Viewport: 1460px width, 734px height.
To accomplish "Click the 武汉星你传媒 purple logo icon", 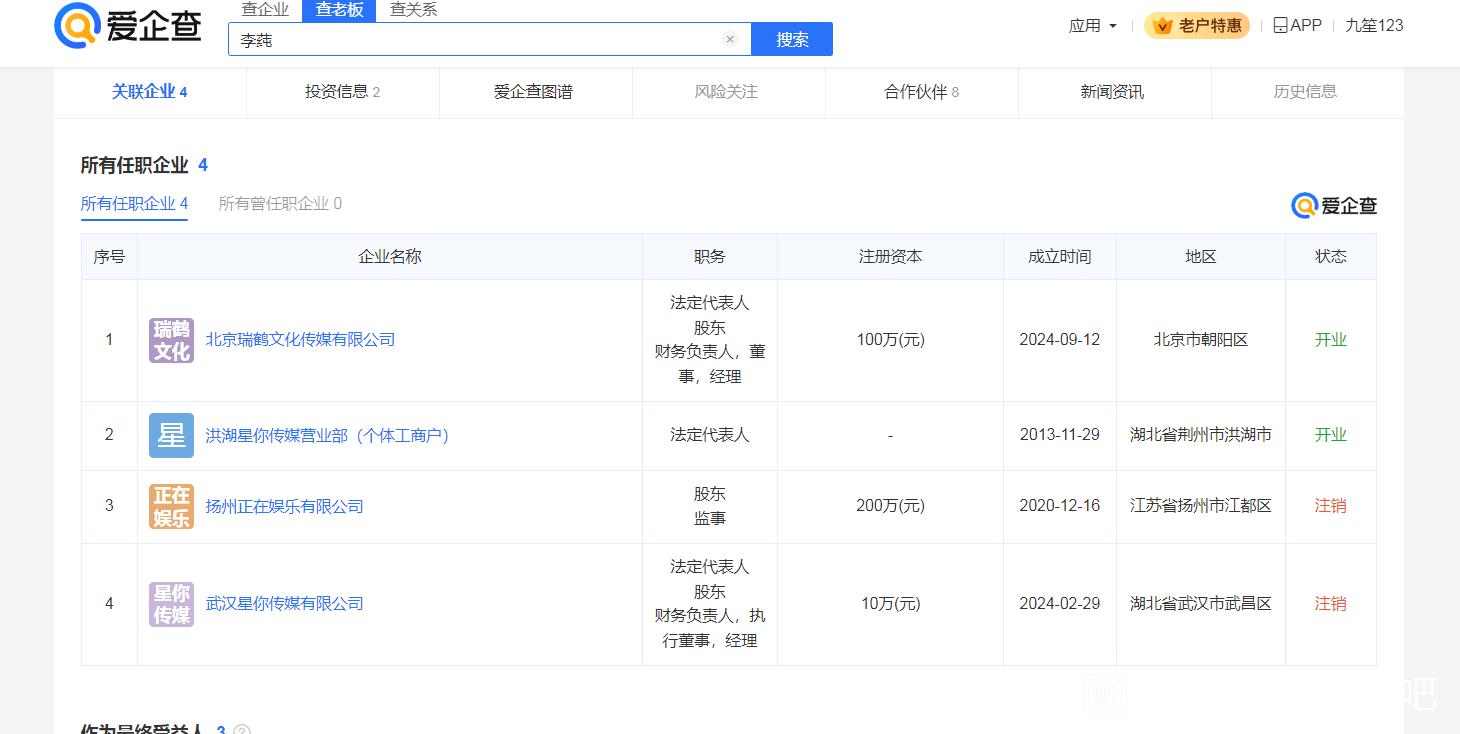I will [171, 604].
